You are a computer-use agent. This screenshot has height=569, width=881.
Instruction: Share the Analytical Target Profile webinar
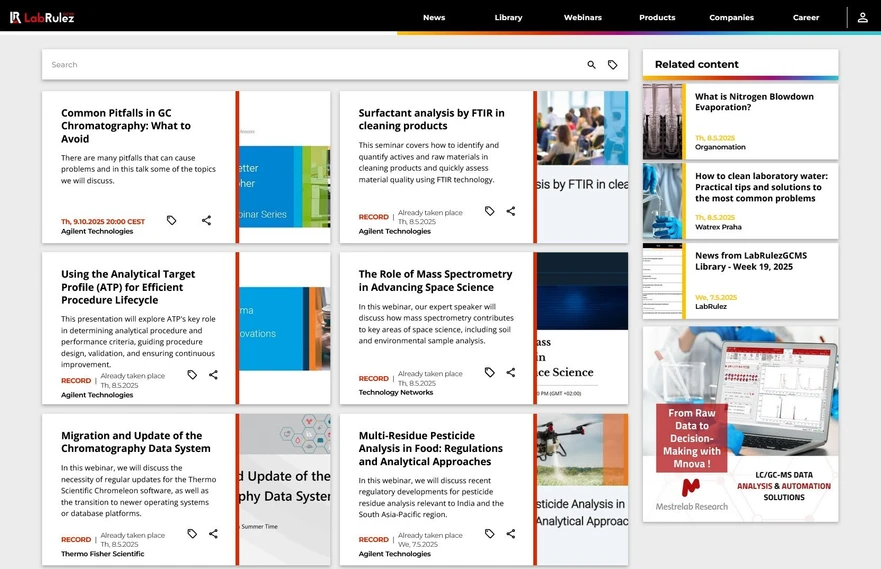pyautogui.click(x=214, y=374)
